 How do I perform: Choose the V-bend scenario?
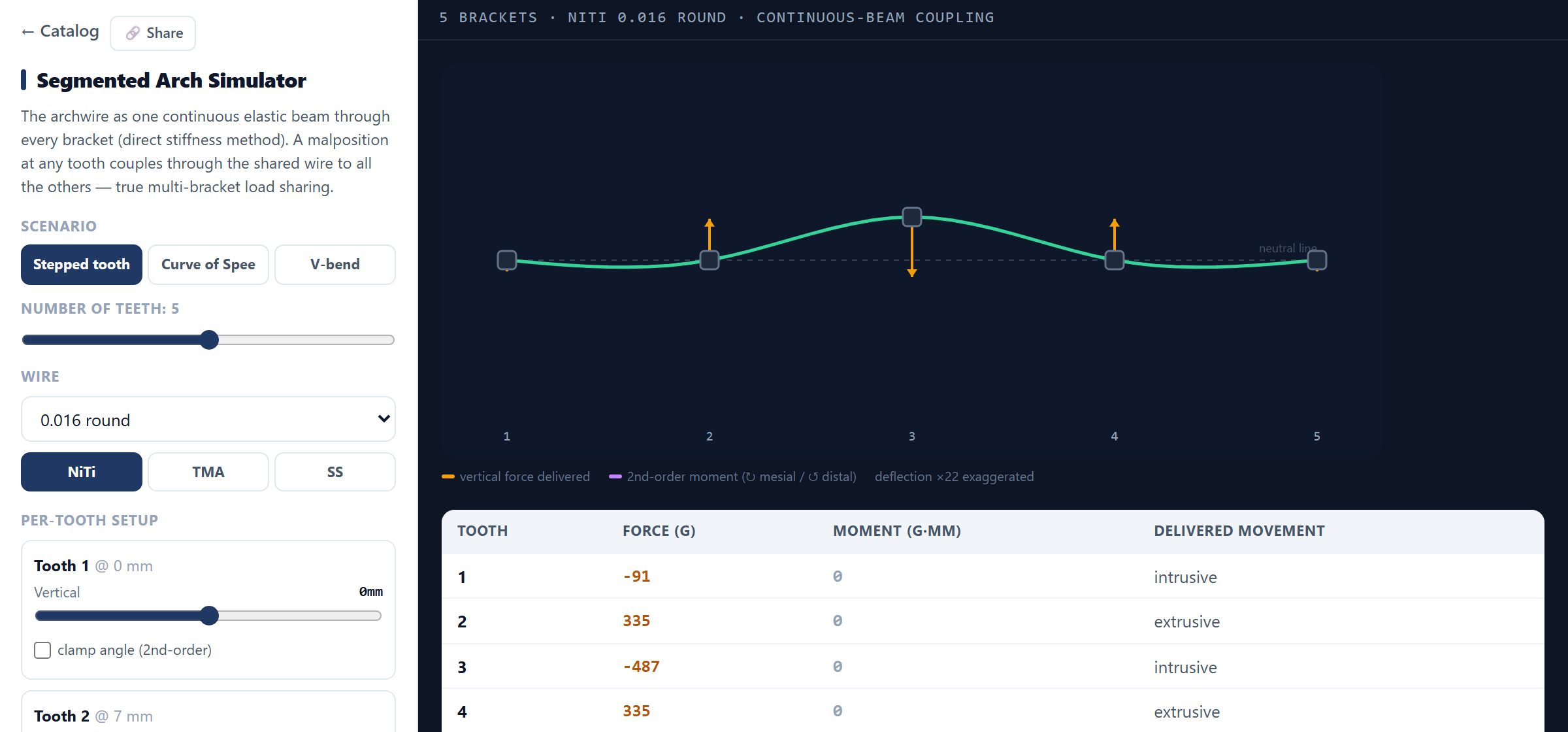pos(335,265)
